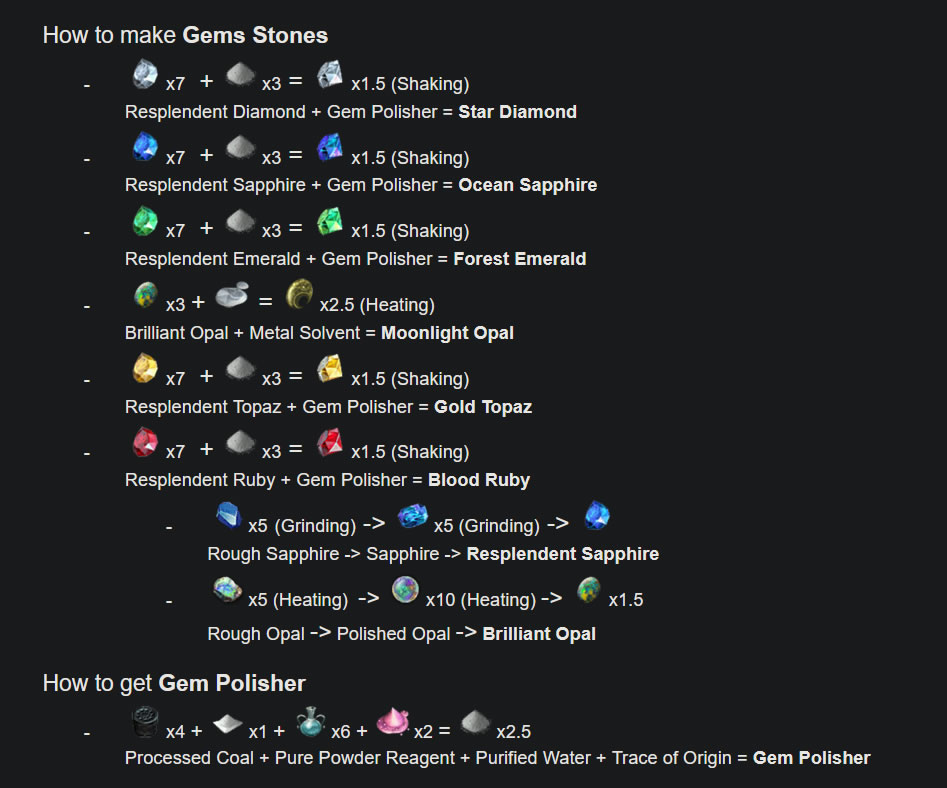Click the "How to get Gem Polisher" heading
This screenshot has width=947, height=788.
point(174,683)
